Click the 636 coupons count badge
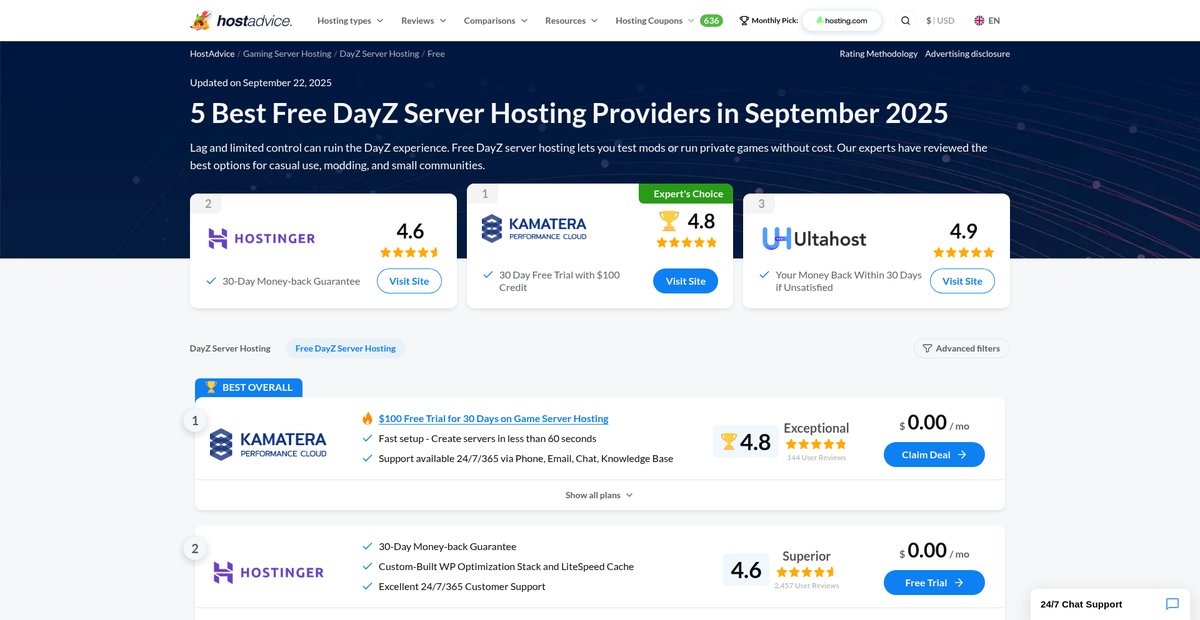1200x620 pixels. coord(711,20)
